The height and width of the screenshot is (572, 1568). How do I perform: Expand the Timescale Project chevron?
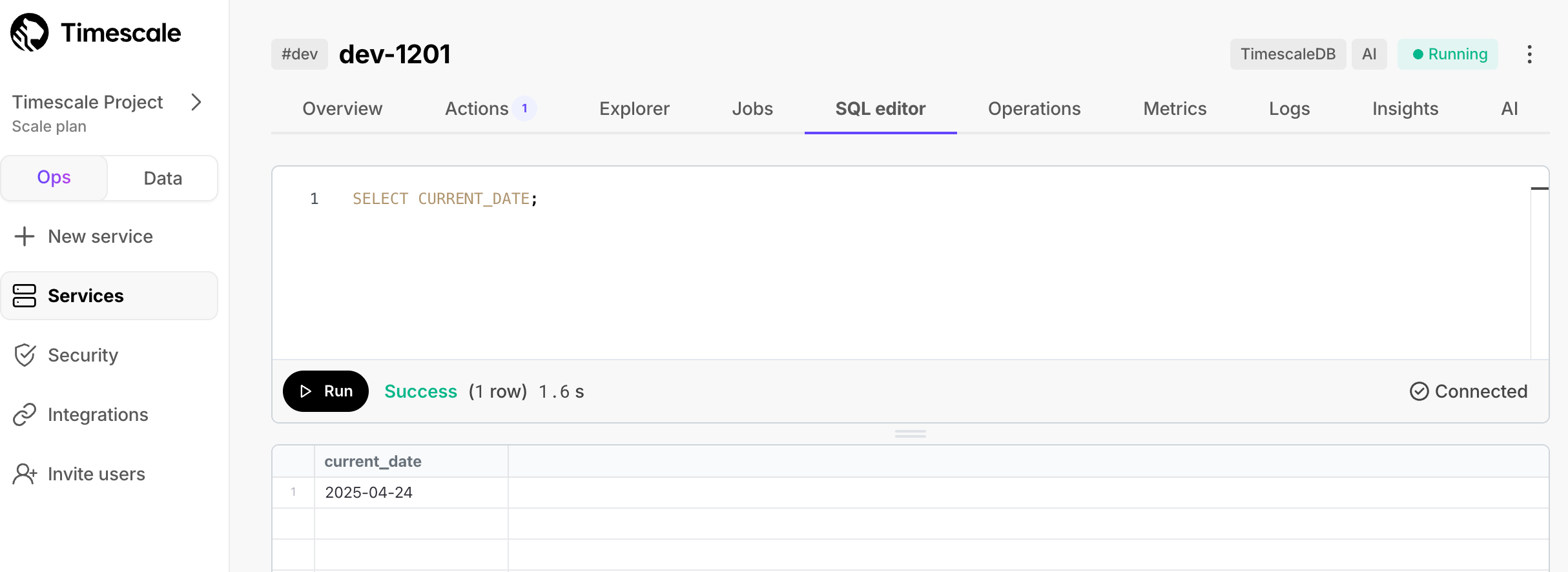(196, 102)
